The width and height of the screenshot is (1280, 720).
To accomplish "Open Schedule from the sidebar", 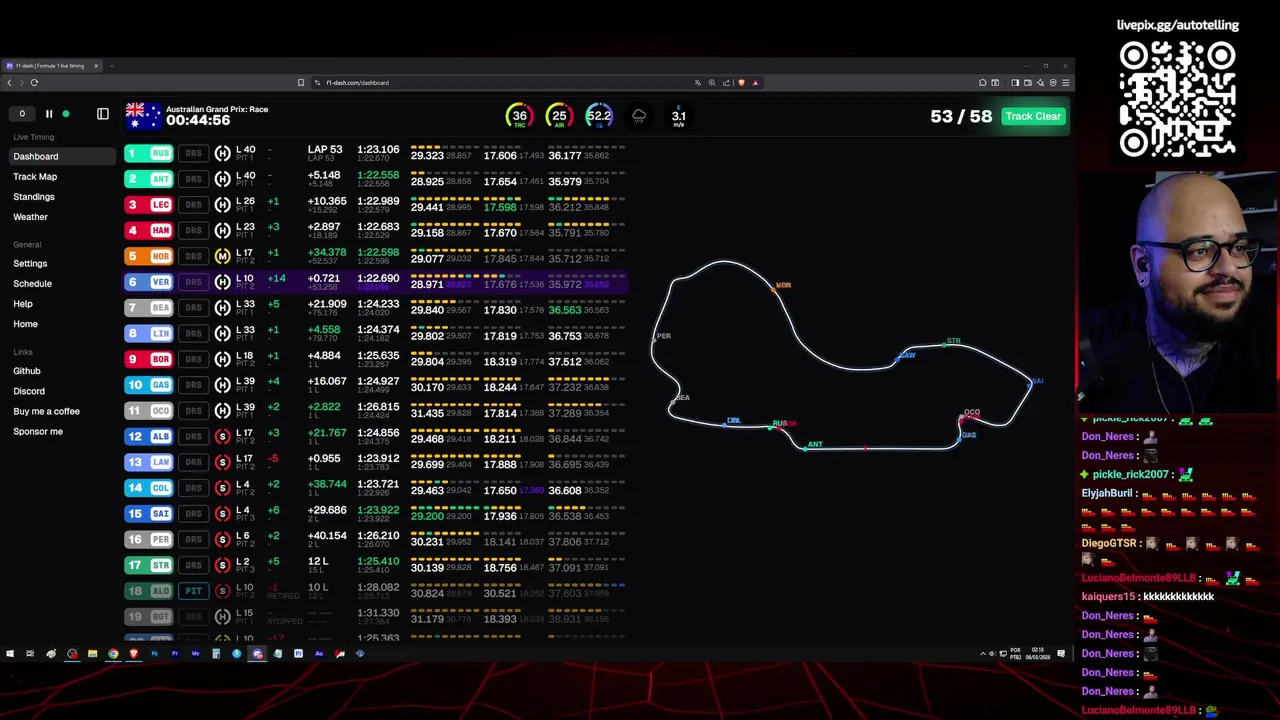I will pos(32,283).
